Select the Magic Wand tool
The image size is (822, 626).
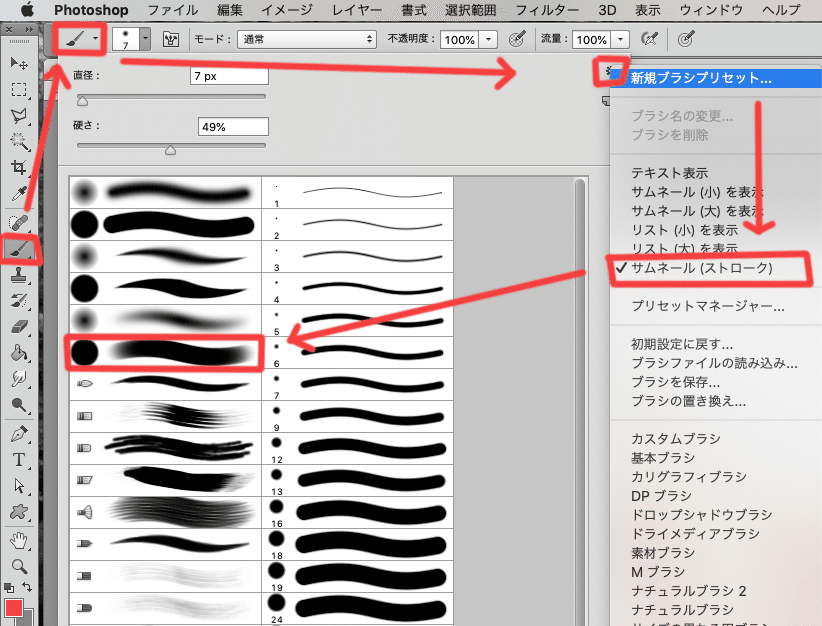(19, 141)
